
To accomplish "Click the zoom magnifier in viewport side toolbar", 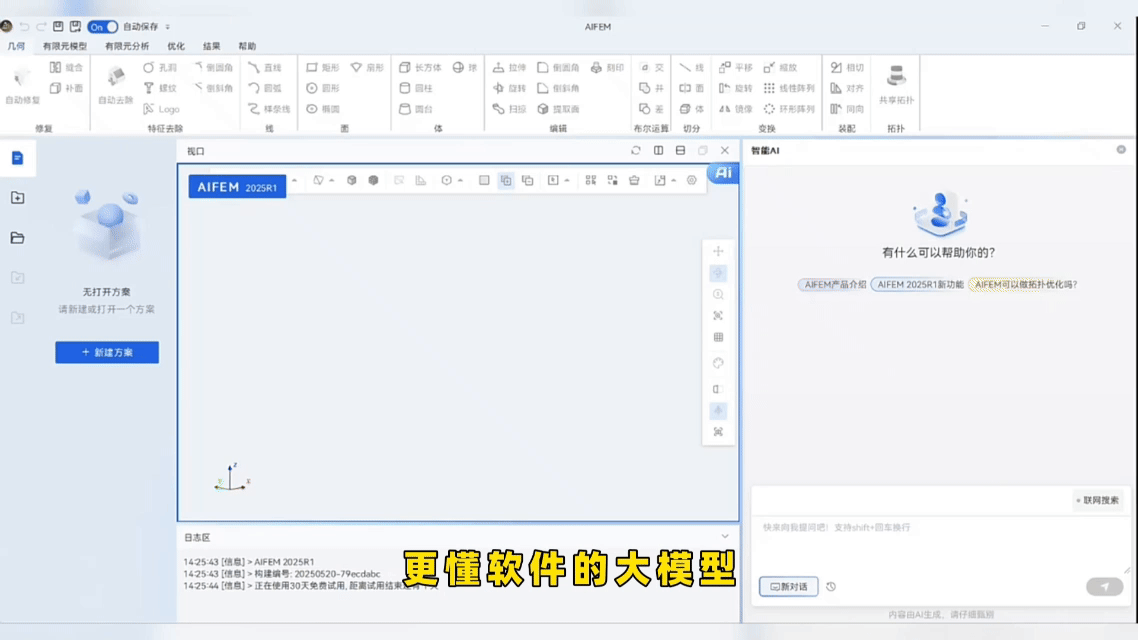I will coord(718,295).
